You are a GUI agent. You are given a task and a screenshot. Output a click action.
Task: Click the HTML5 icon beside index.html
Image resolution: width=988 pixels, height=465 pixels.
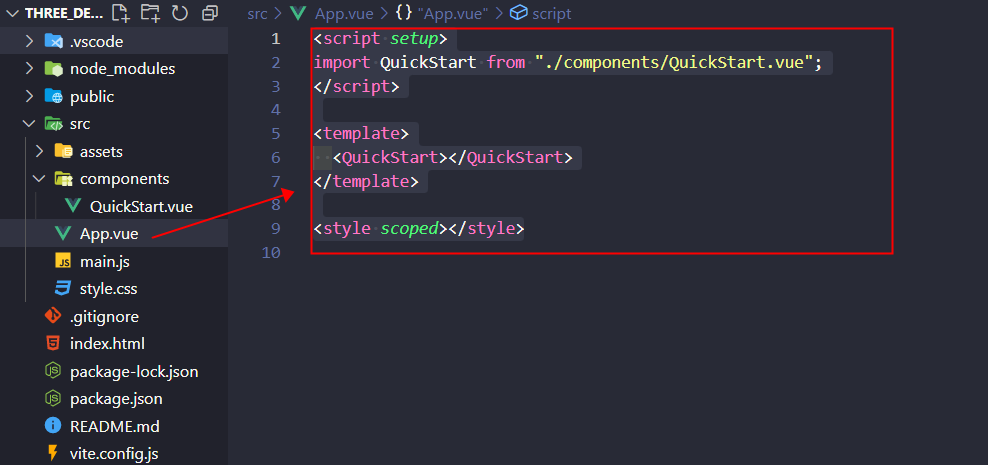point(53,343)
